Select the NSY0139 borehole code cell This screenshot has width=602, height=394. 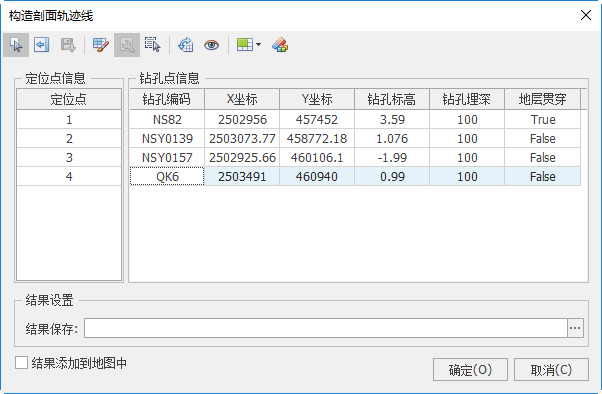tap(167, 138)
